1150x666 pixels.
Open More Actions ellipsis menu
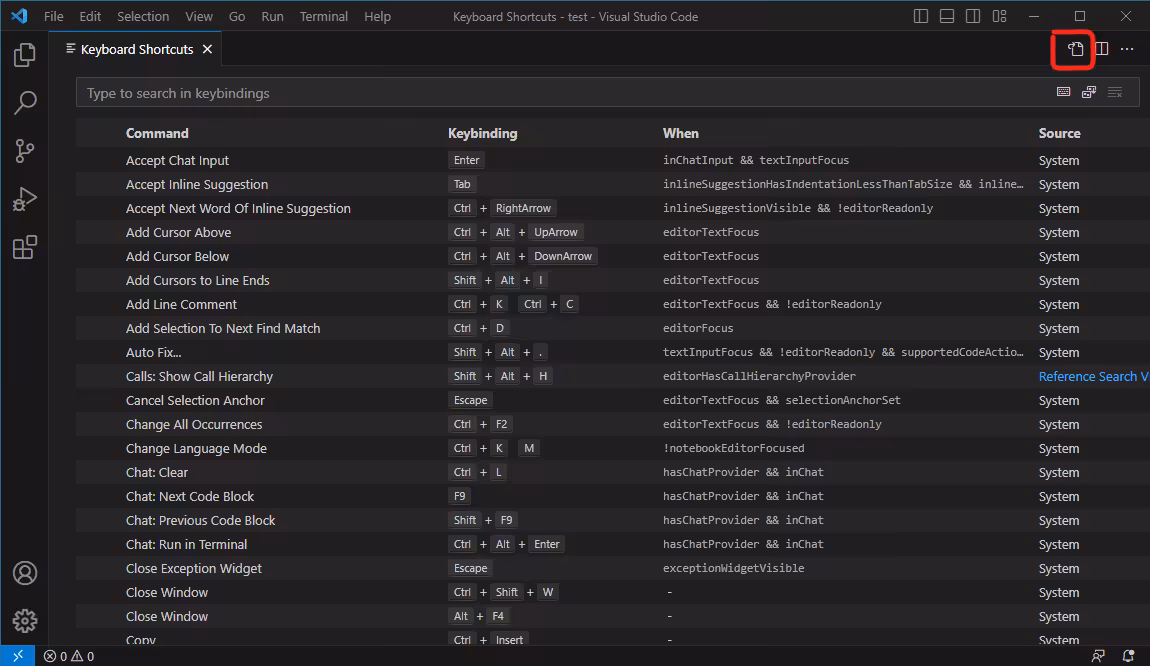[x=1127, y=49]
